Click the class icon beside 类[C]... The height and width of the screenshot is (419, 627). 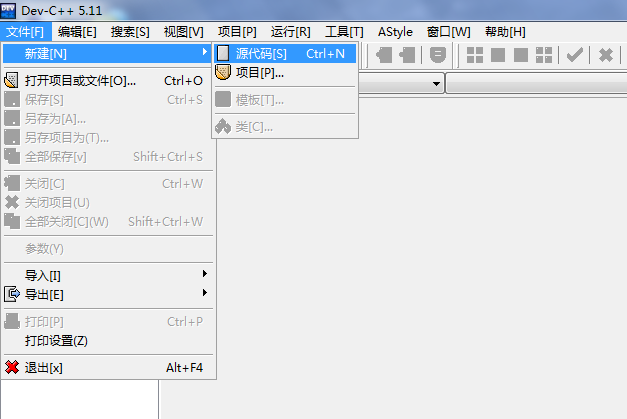click(223, 126)
